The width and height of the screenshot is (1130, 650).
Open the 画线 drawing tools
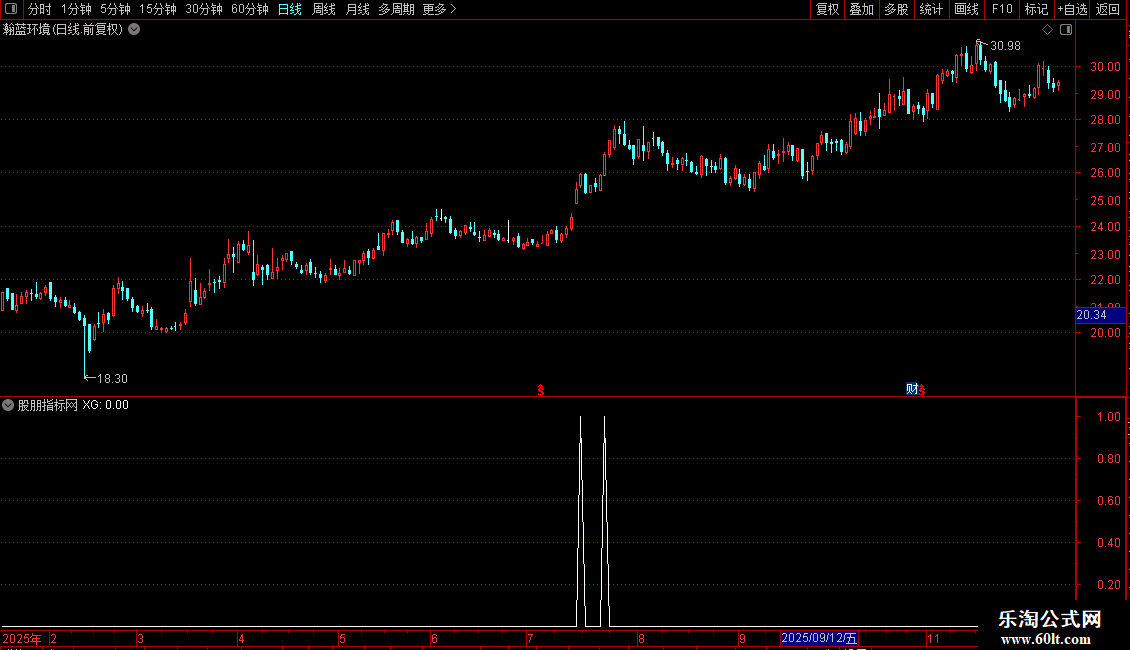[966, 9]
